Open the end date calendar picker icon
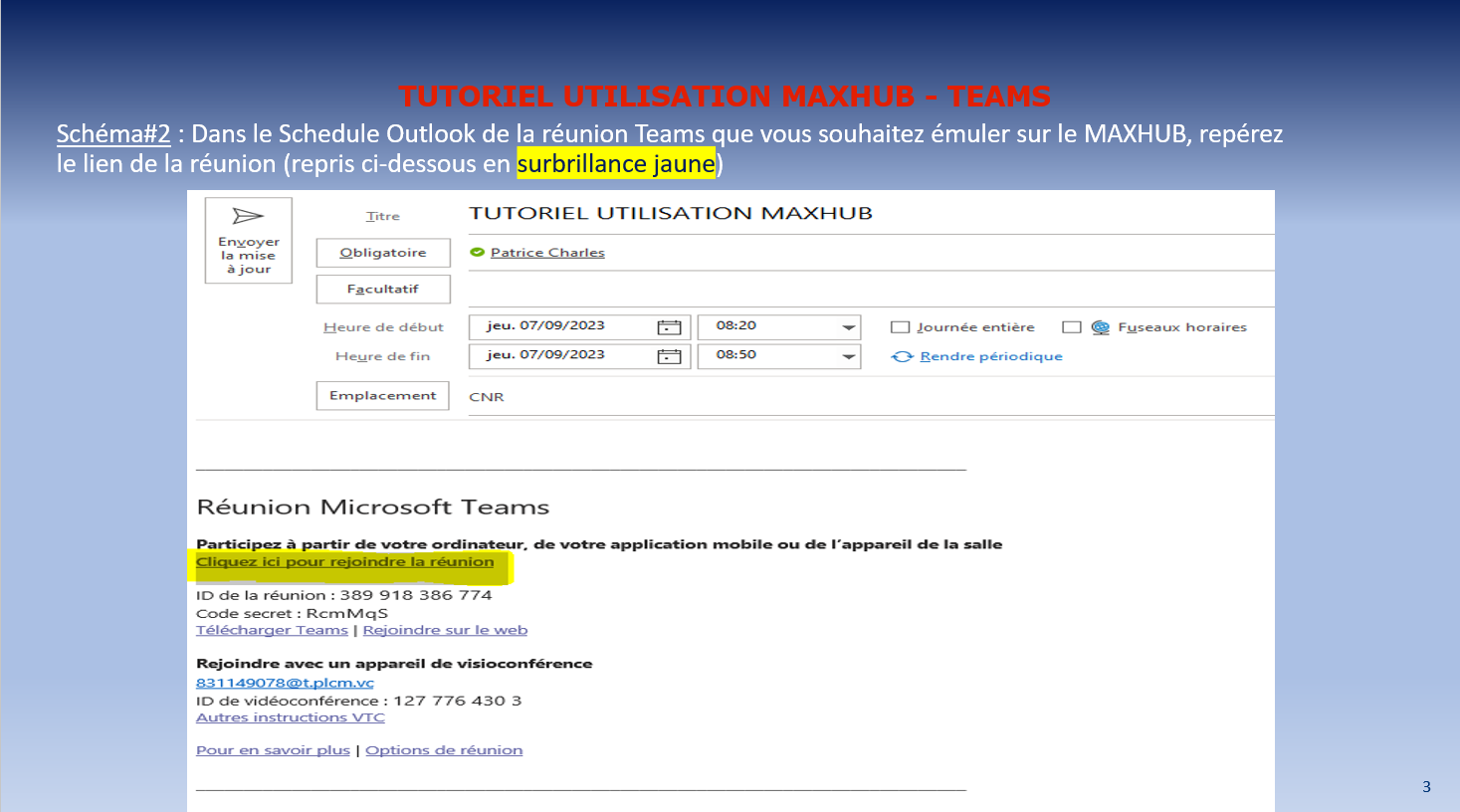Image resolution: width=1460 pixels, height=812 pixels. click(x=670, y=356)
